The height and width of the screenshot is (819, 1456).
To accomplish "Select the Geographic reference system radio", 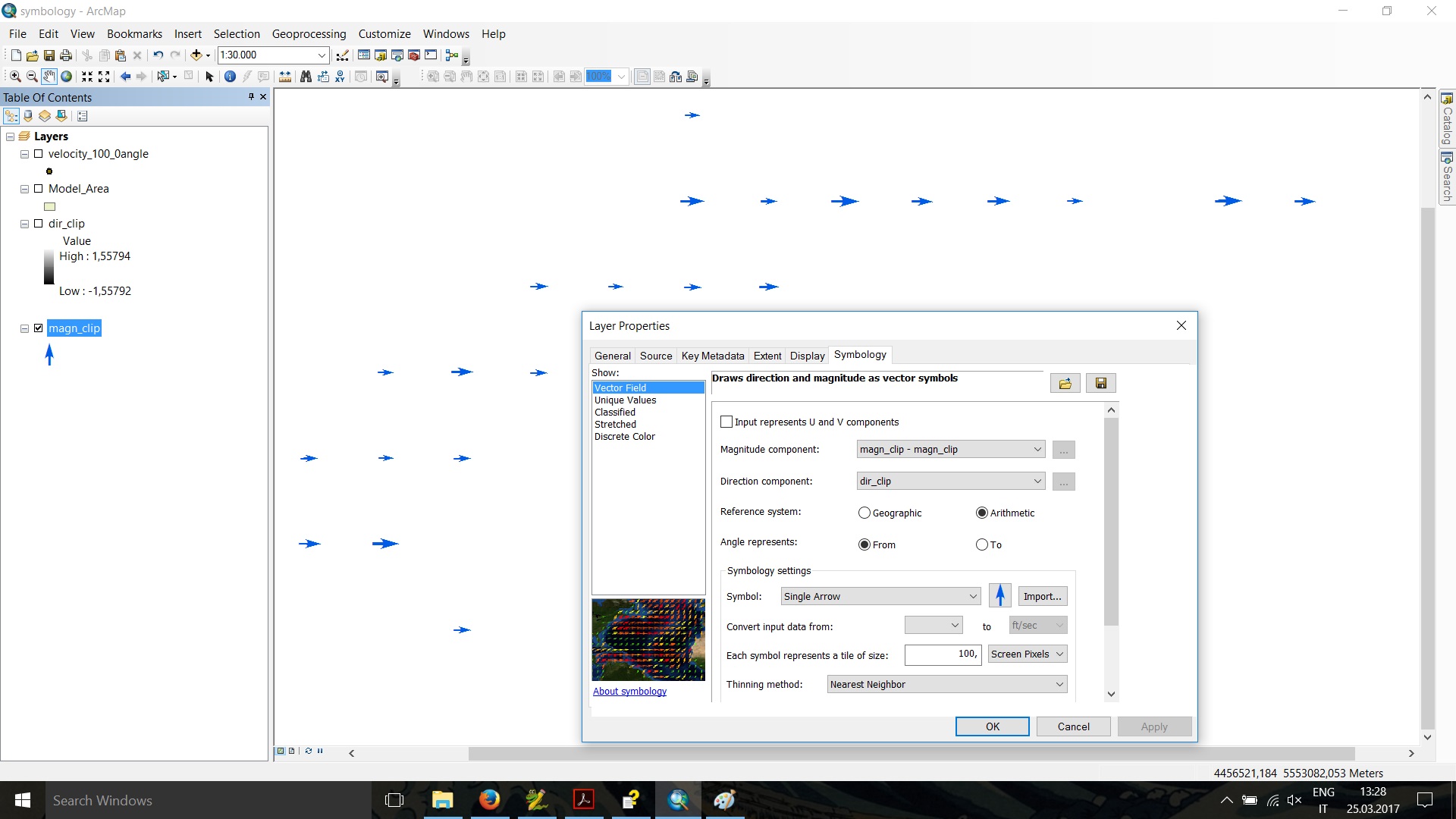I will 864,513.
